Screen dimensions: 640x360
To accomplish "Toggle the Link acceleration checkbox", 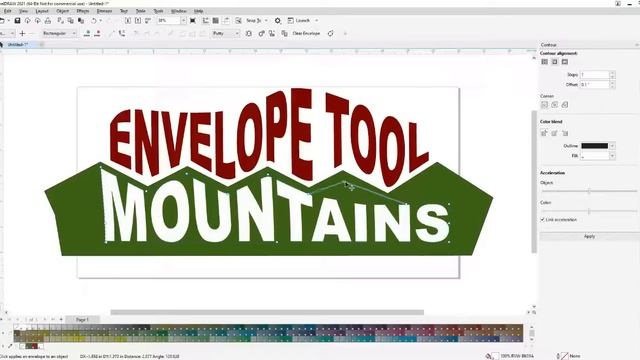I will [x=543, y=220].
